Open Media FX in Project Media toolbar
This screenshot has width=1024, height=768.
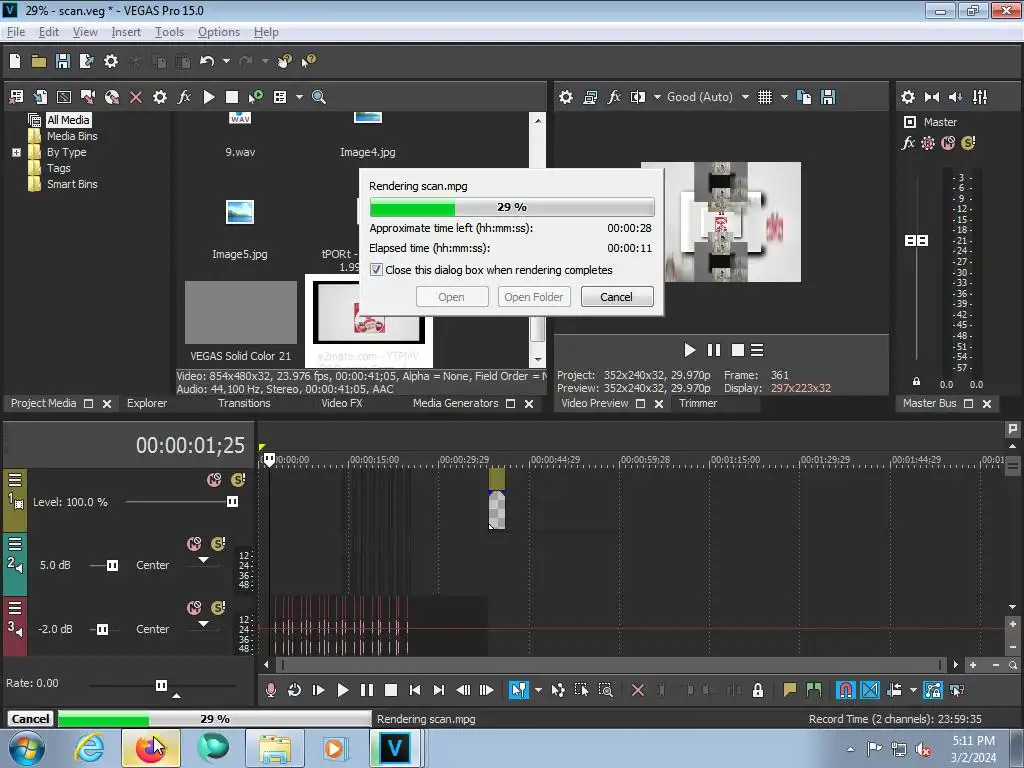click(x=184, y=97)
